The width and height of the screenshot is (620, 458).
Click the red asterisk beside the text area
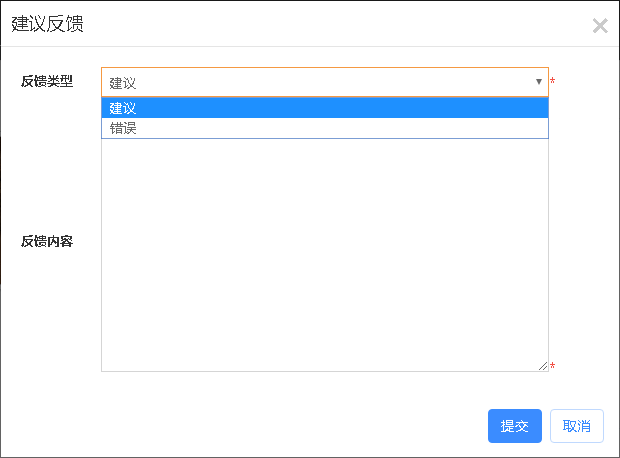point(553,367)
